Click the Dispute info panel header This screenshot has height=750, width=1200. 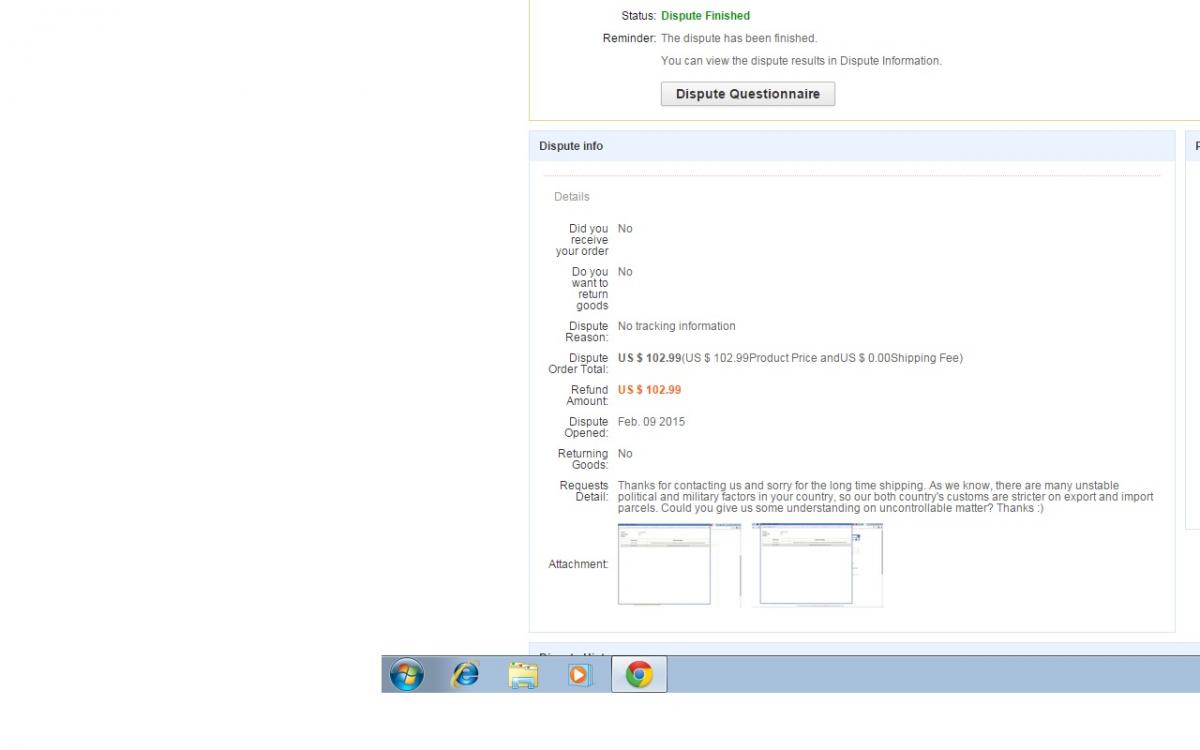pyautogui.click(x=571, y=146)
